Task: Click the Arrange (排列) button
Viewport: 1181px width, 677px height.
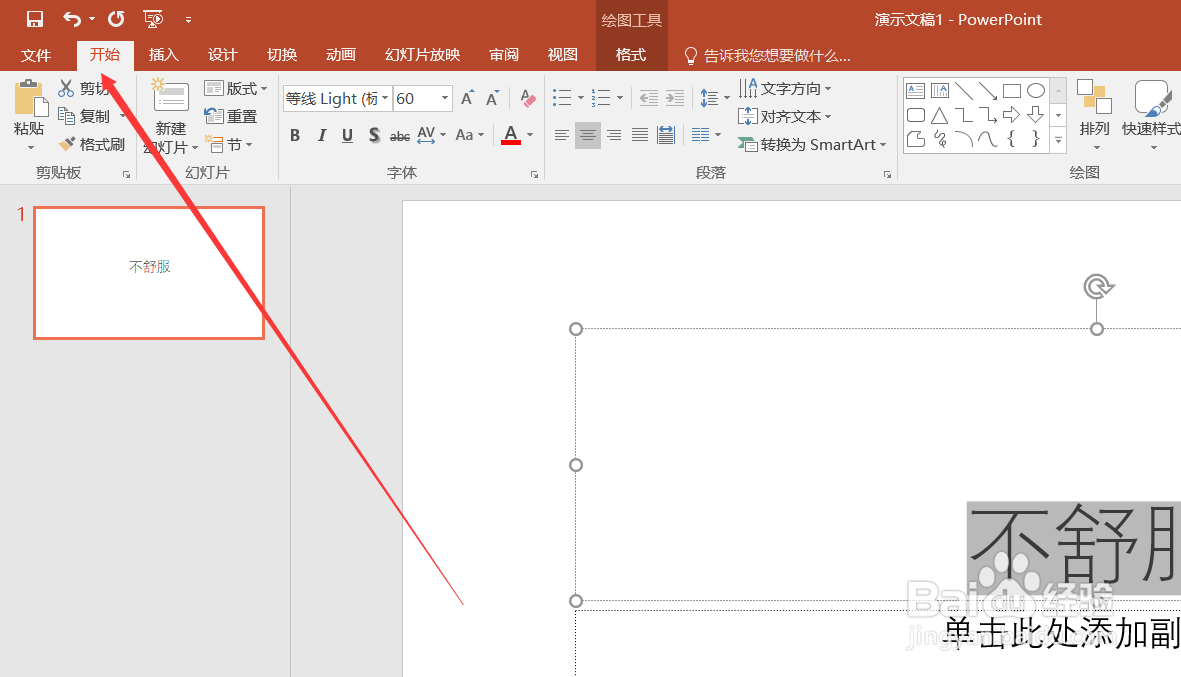Action: (x=1094, y=115)
